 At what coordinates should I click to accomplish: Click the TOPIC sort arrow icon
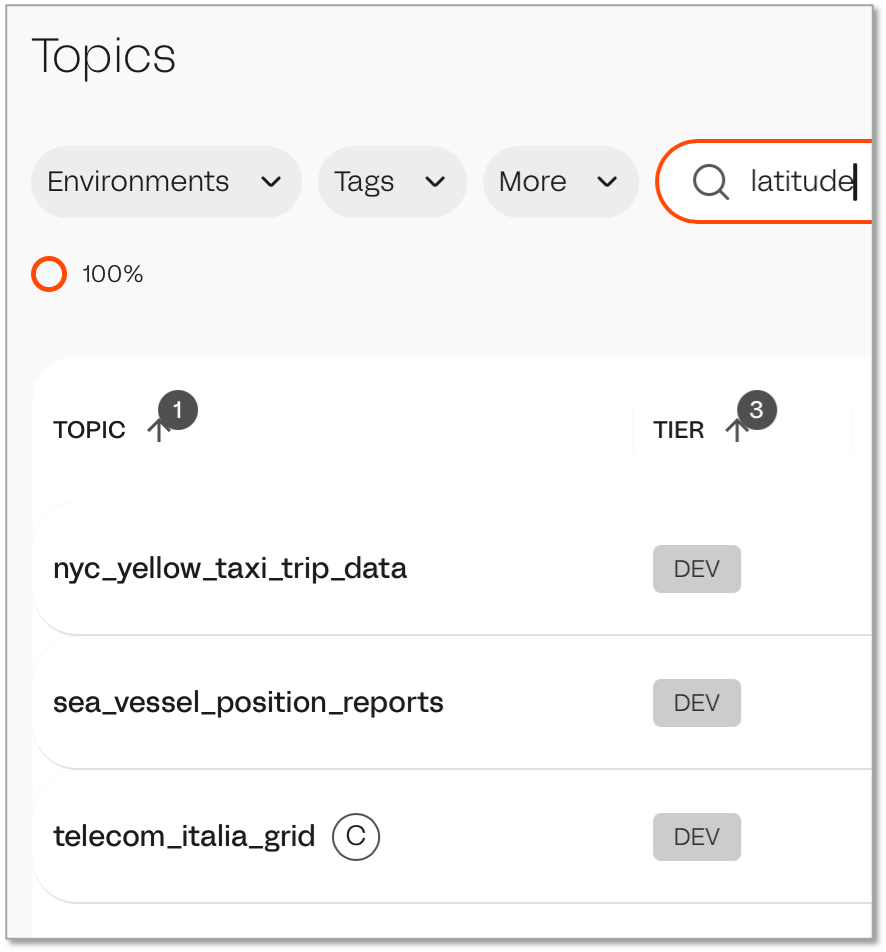tap(157, 432)
